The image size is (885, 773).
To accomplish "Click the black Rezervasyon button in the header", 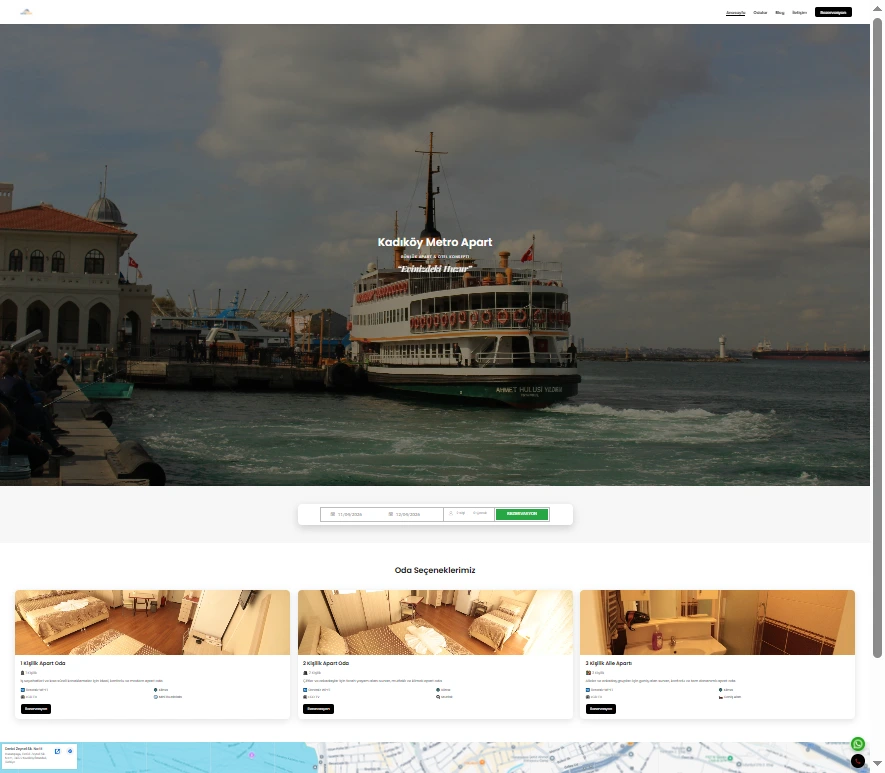I will pyautogui.click(x=833, y=12).
